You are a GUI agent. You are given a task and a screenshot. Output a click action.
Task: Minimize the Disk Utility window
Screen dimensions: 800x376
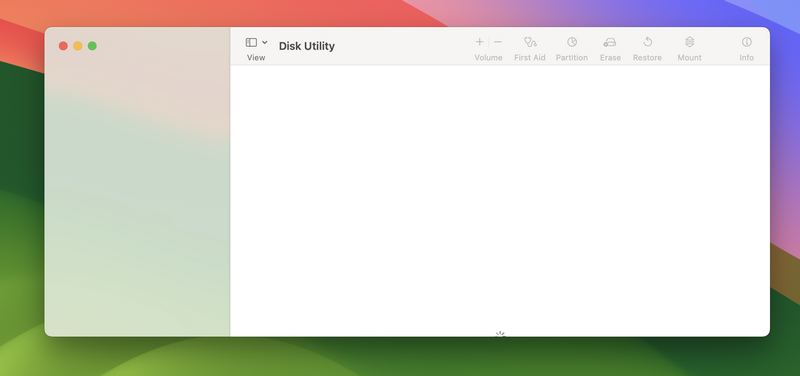coord(78,46)
